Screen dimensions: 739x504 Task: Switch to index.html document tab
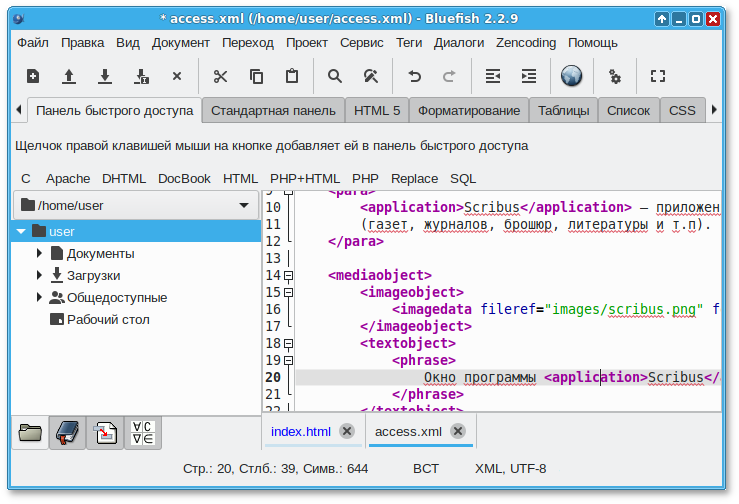coord(301,431)
